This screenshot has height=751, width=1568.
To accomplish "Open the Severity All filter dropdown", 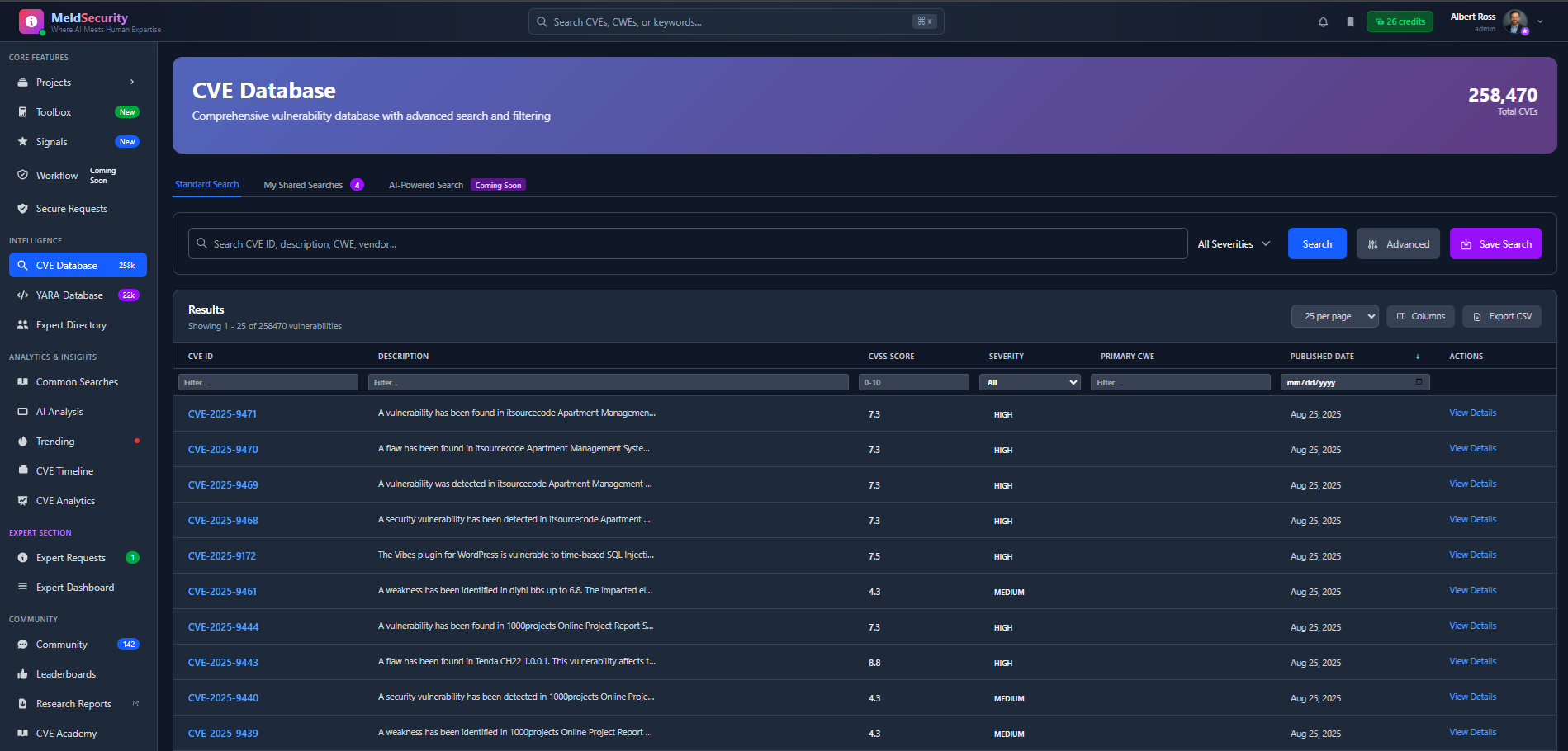I will pos(1030,382).
